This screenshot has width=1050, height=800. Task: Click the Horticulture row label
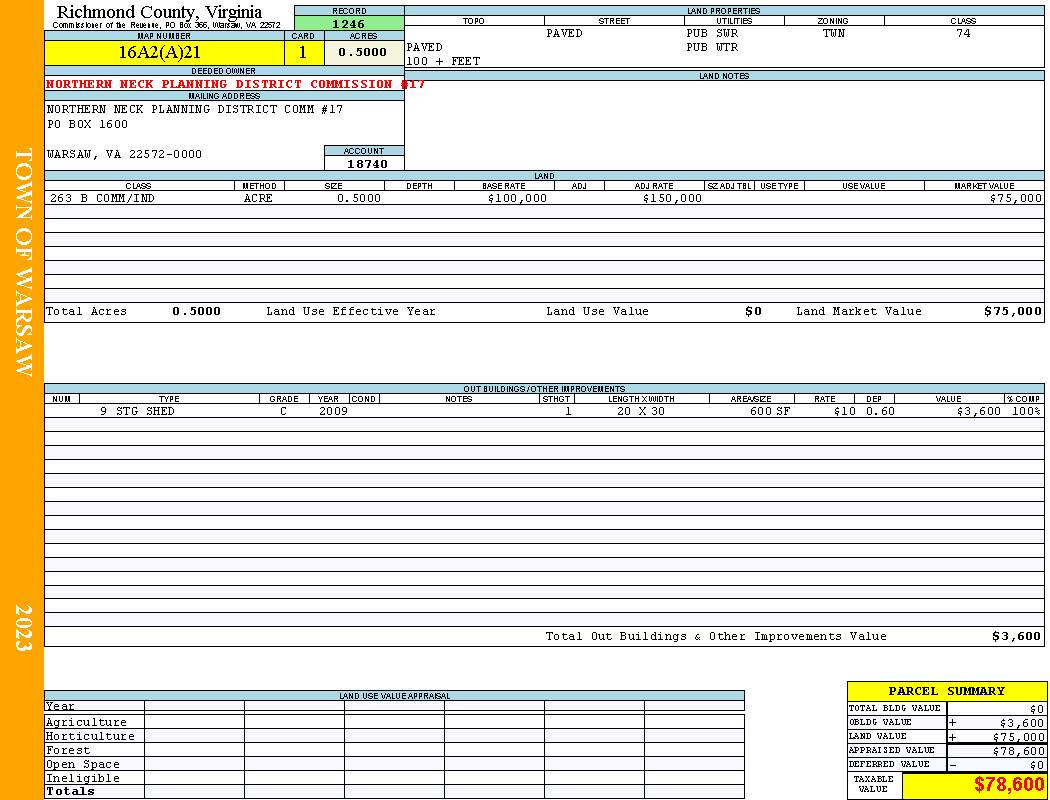90,736
